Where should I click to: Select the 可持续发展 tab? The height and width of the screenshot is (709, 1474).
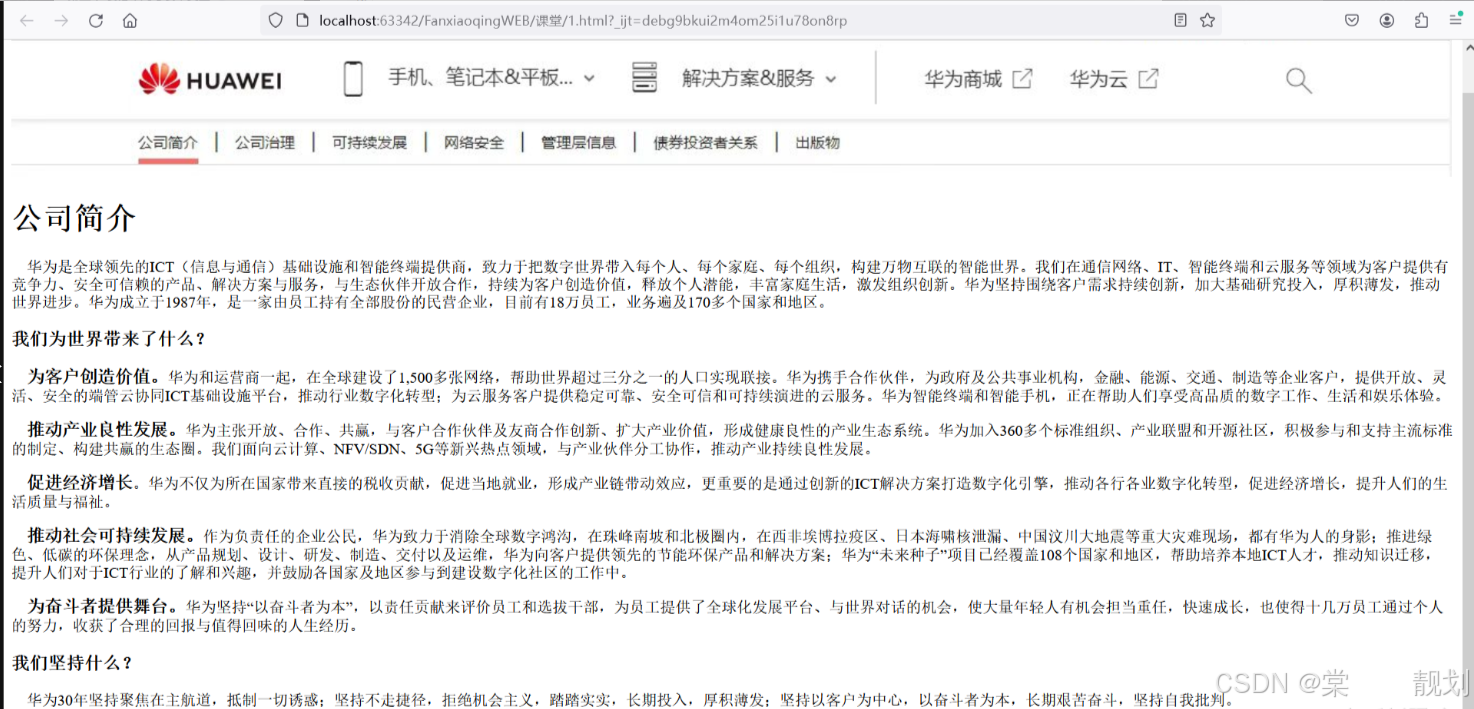(370, 143)
